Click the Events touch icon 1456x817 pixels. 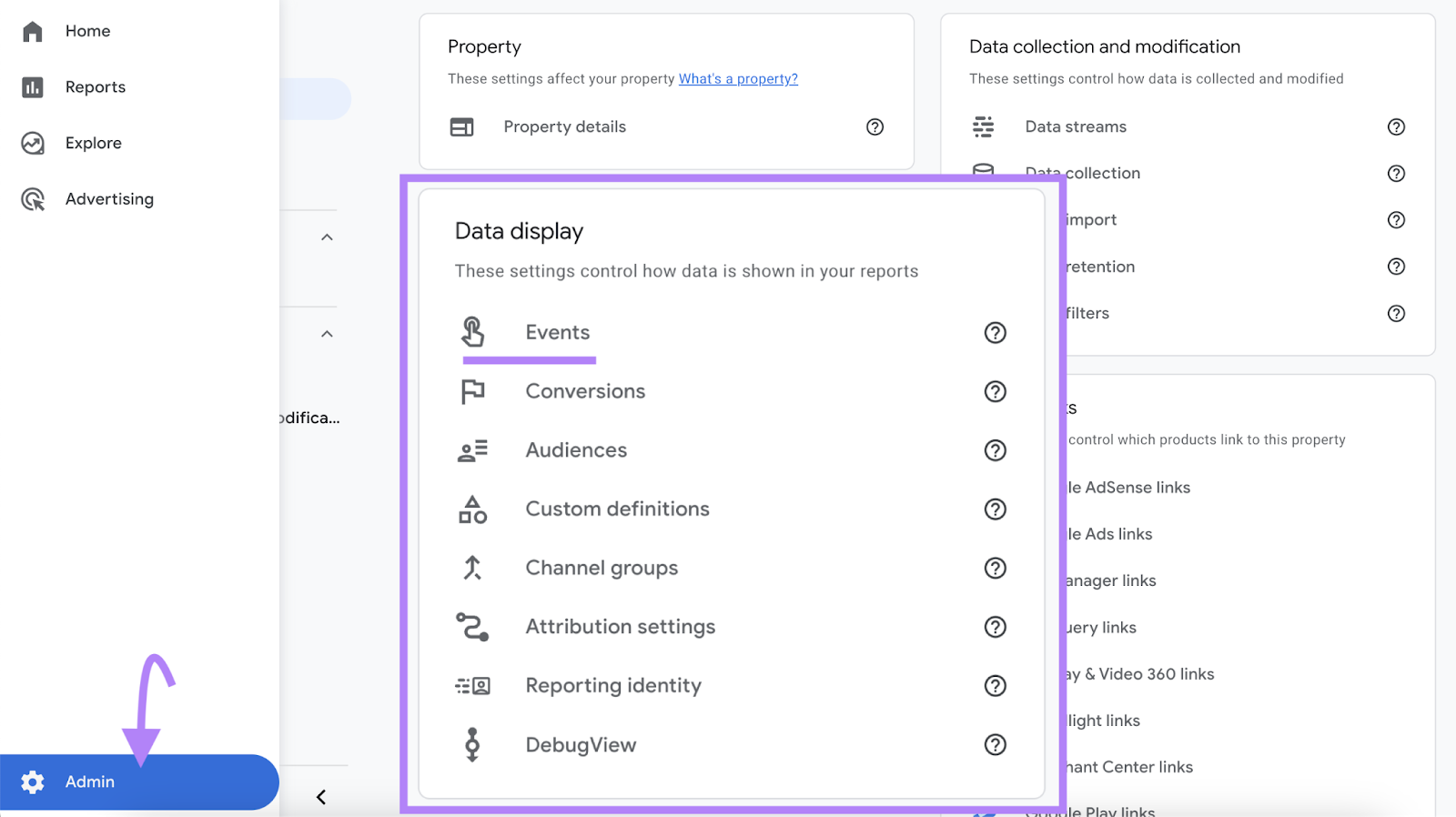[x=472, y=332]
